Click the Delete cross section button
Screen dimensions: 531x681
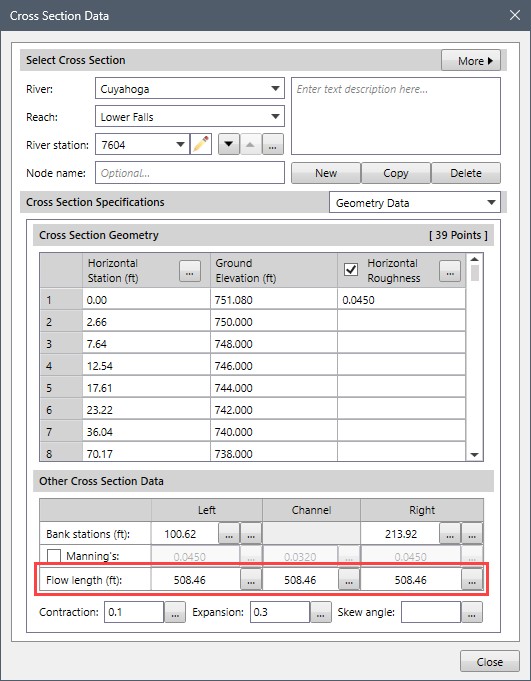point(466,173)
